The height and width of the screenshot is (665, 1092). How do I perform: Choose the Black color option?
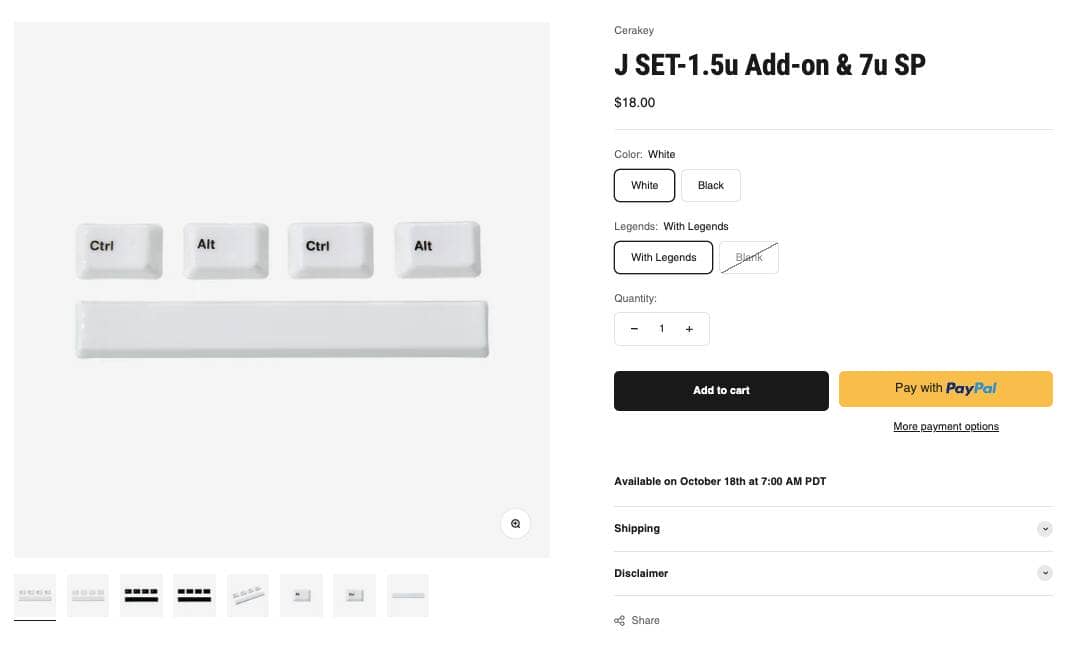[x=711, y=185]
